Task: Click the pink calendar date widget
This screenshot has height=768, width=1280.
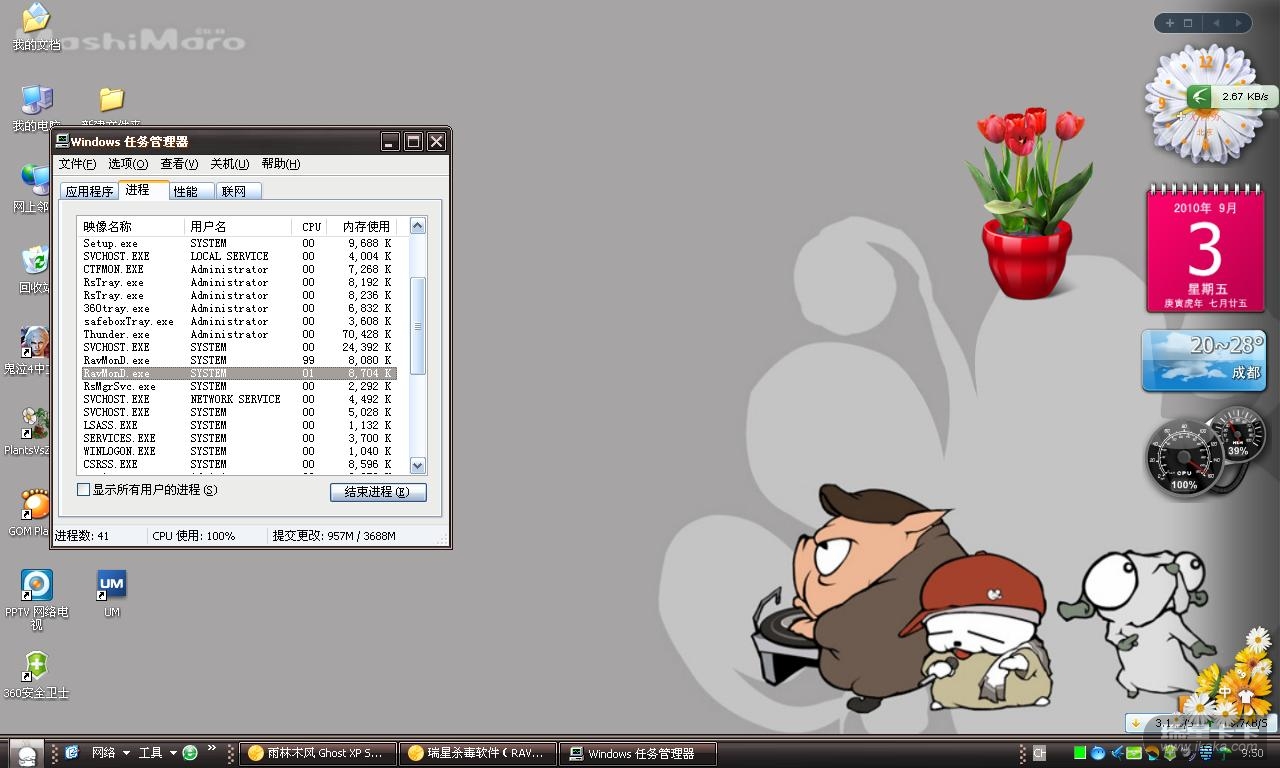Action: point(1205,249)
